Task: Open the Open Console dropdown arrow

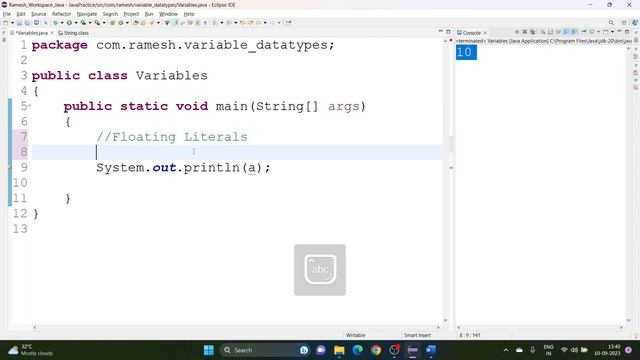Action: (613, 32)
